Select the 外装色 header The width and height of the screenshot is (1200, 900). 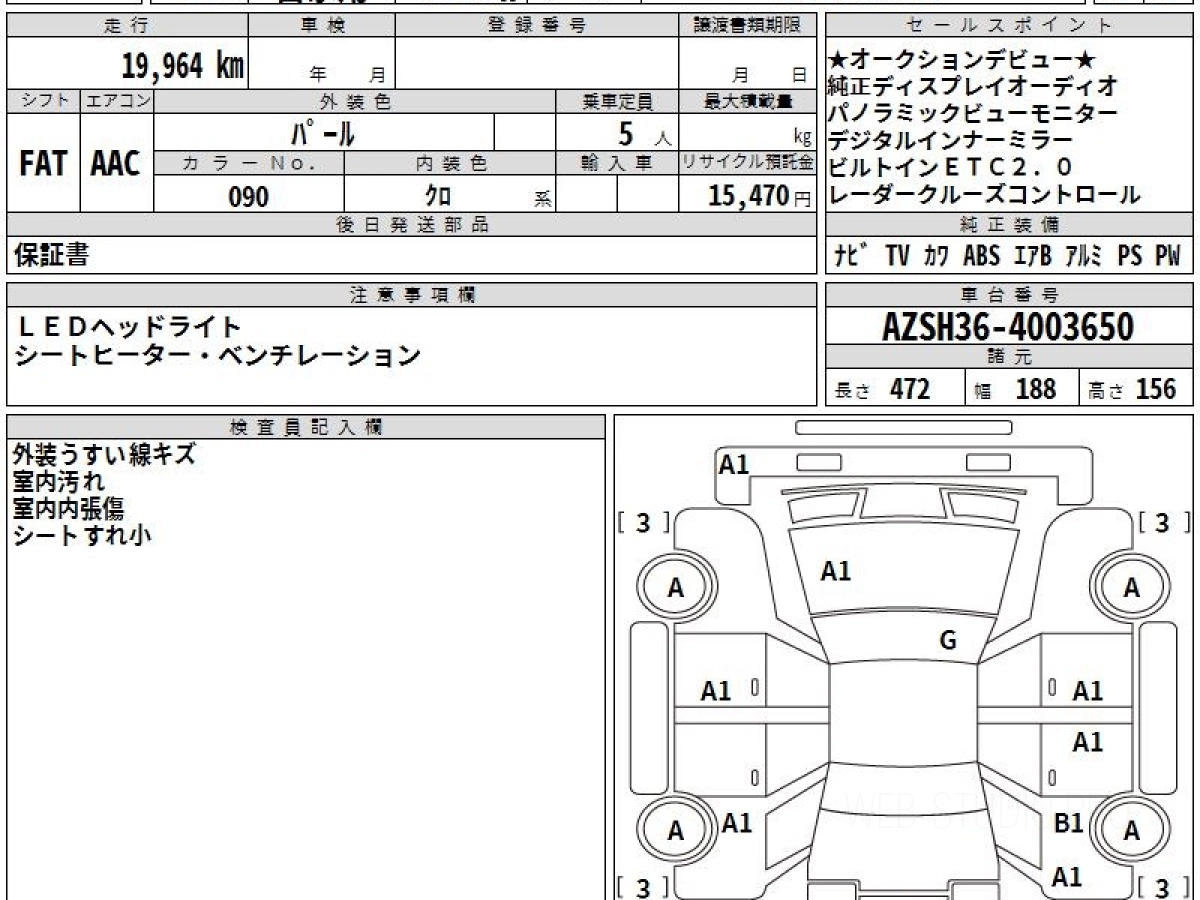tap(355, 102)
